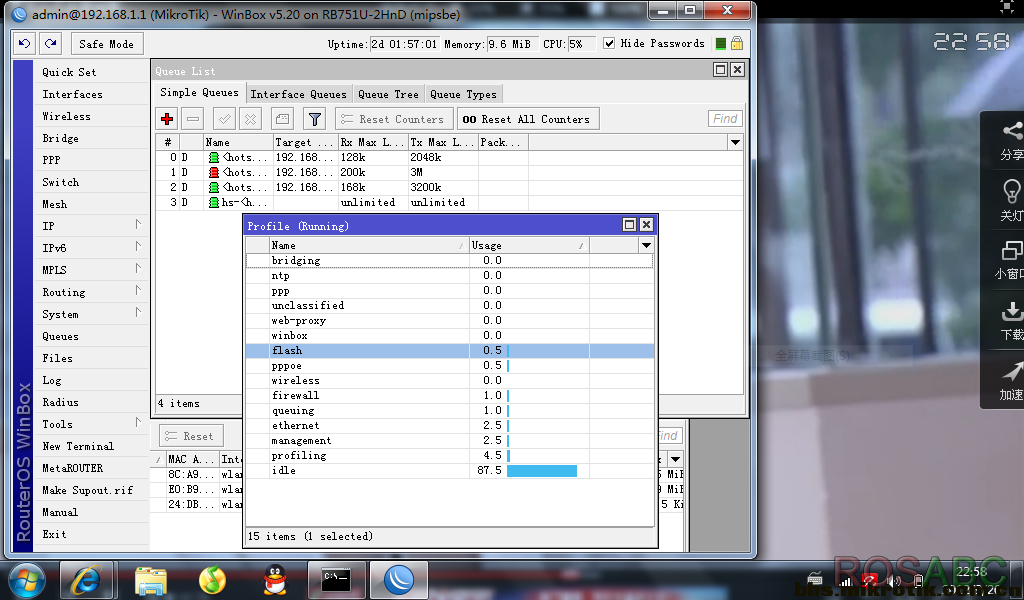The width and height of the screenshot is (1024, 600).
Task: Switch to Queue Types tab
Action: coord(464,94)
